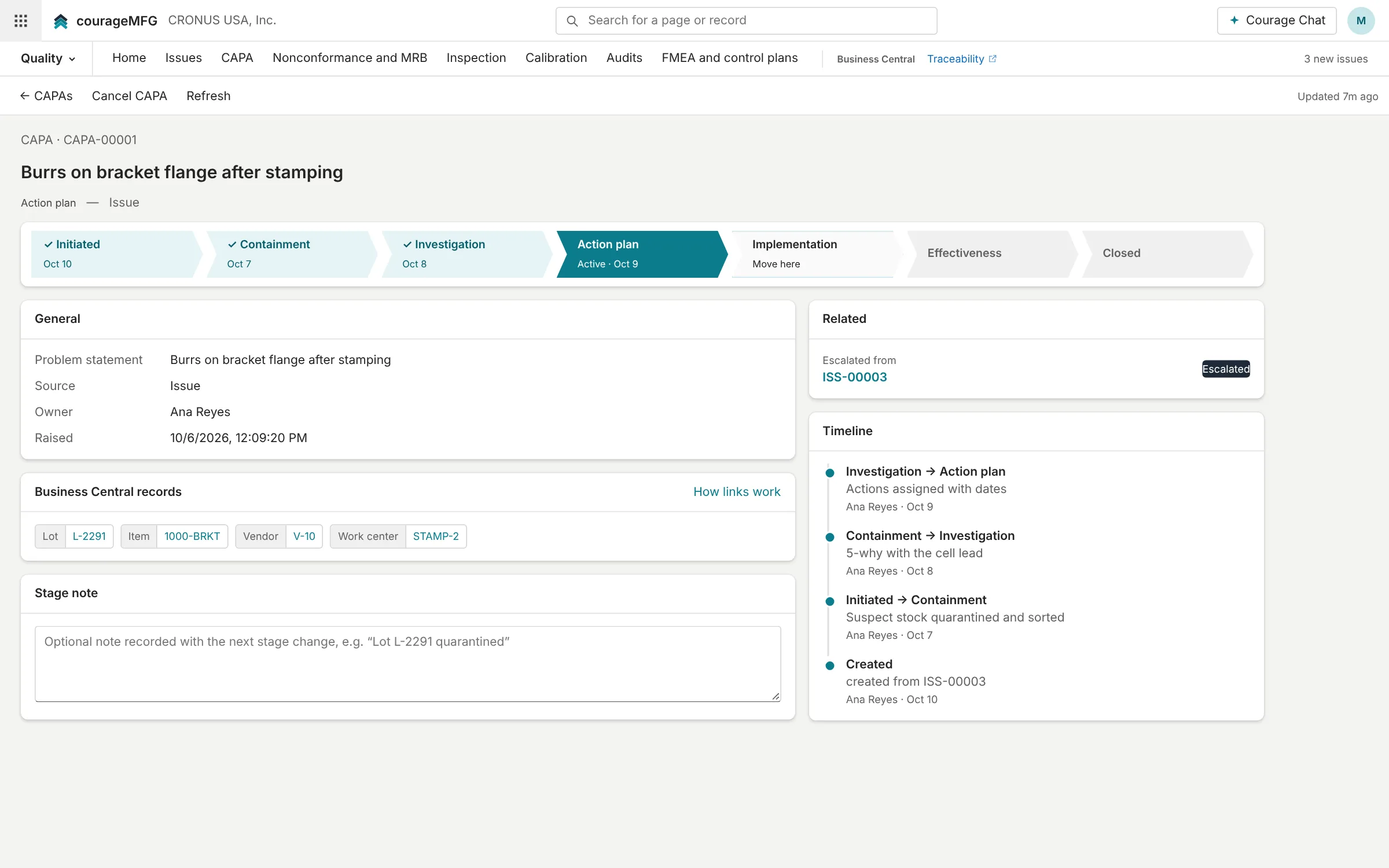The image size is (1389, 868).
Task: Click Cancel CAPA
Action: (129, 96)
